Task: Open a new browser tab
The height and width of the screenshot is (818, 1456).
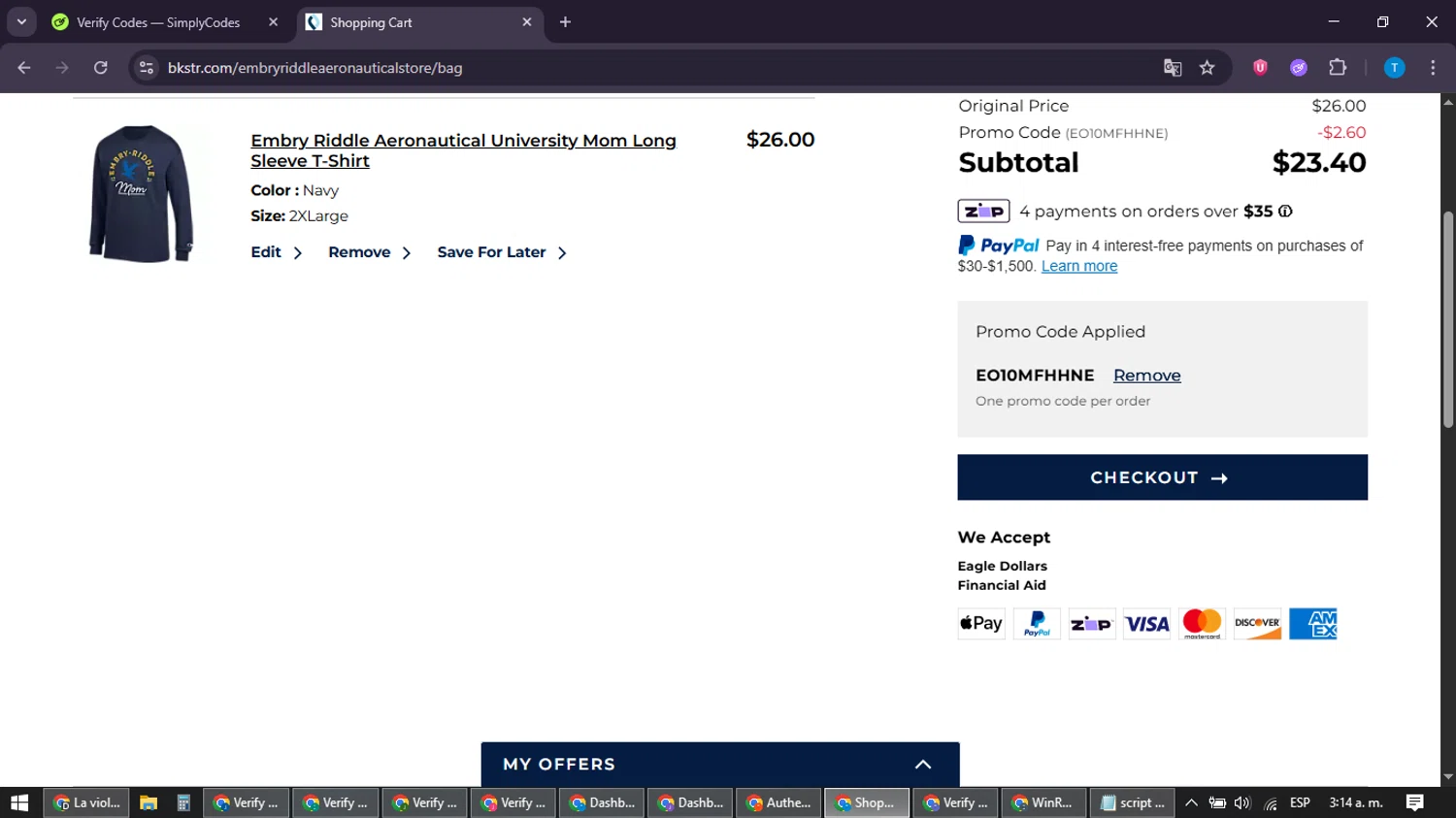Action: (x=565, y=22)
